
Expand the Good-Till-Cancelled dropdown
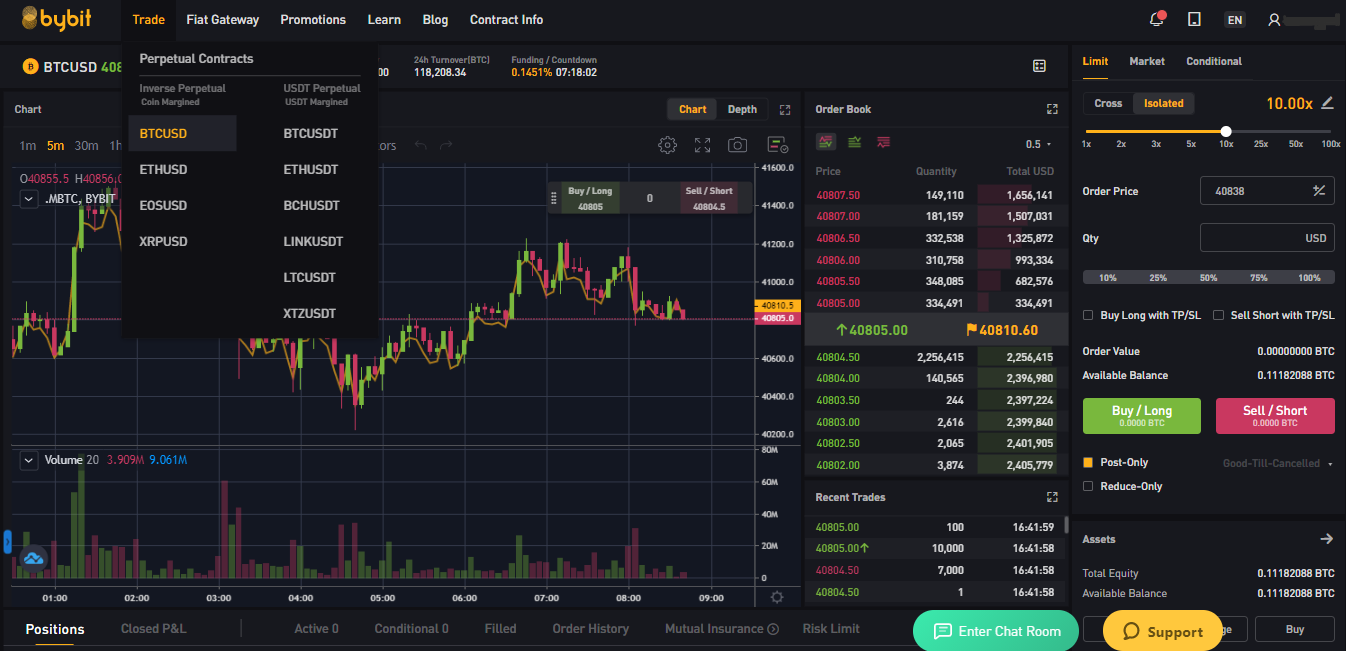(1277, 463)
